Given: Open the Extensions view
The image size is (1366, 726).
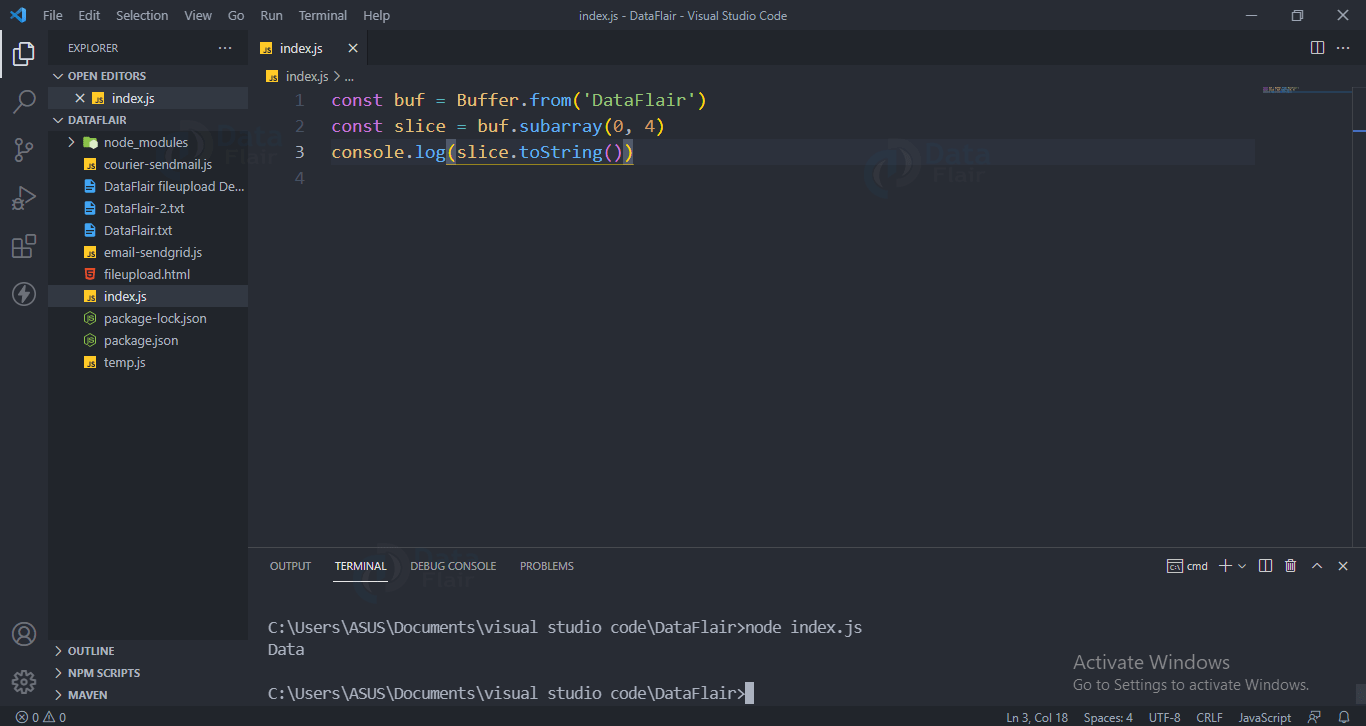Looking at the screenshot, I should point(24,246).
